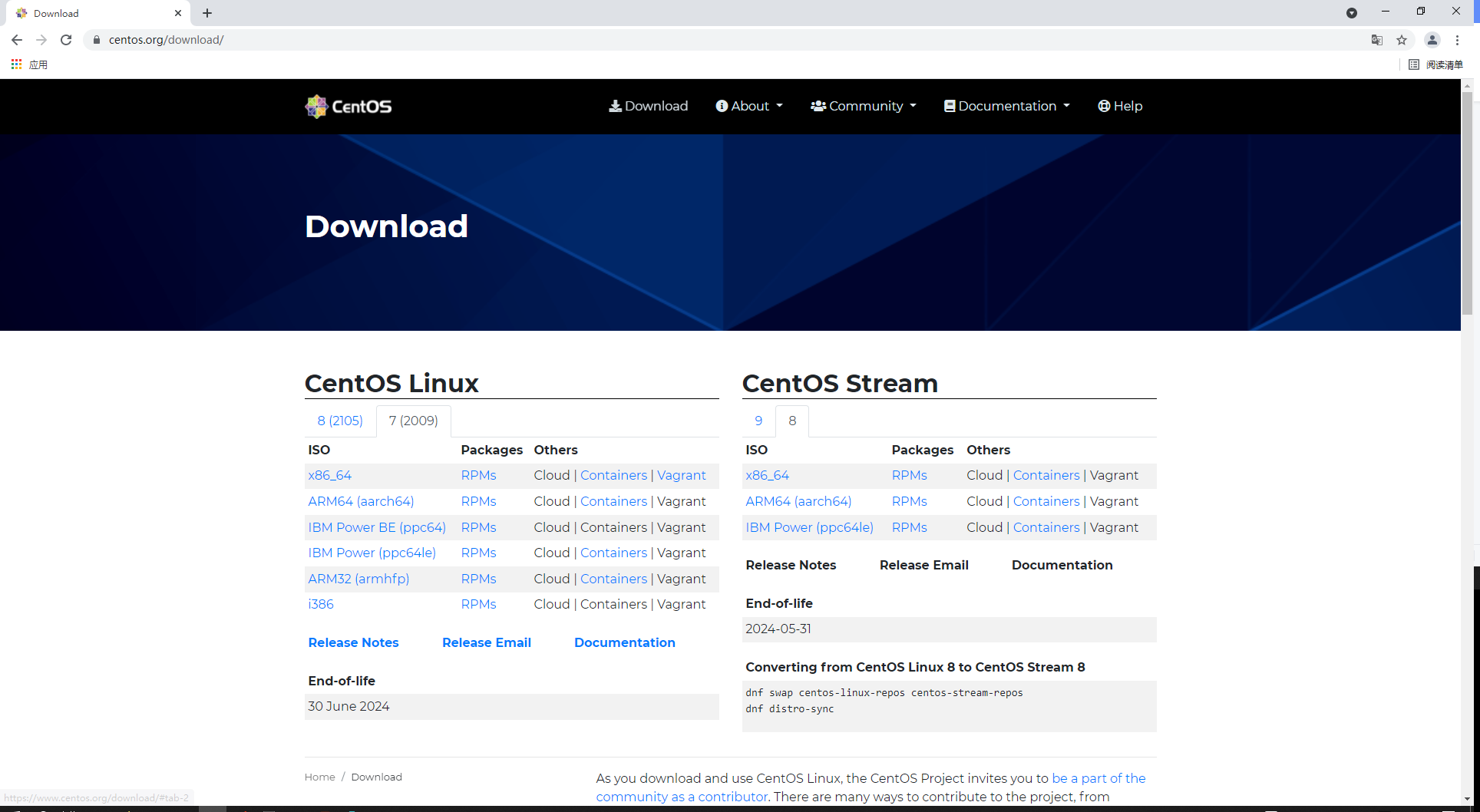Screen dimensions: 1480x812
Task: Open Containers link in CentOS Stream IBM Power row
Action: click(x=1046, y=527)
